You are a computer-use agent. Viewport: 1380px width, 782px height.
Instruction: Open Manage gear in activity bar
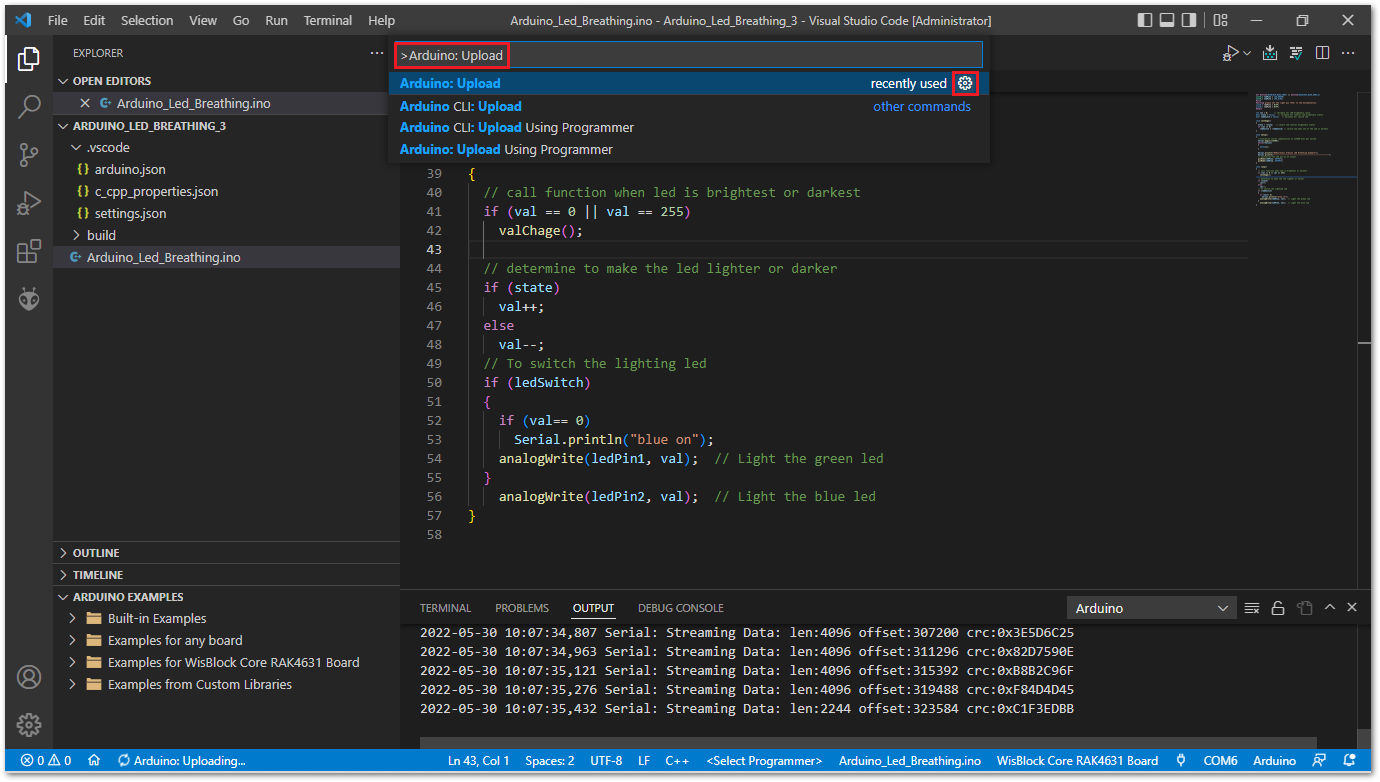click(29, 725)
